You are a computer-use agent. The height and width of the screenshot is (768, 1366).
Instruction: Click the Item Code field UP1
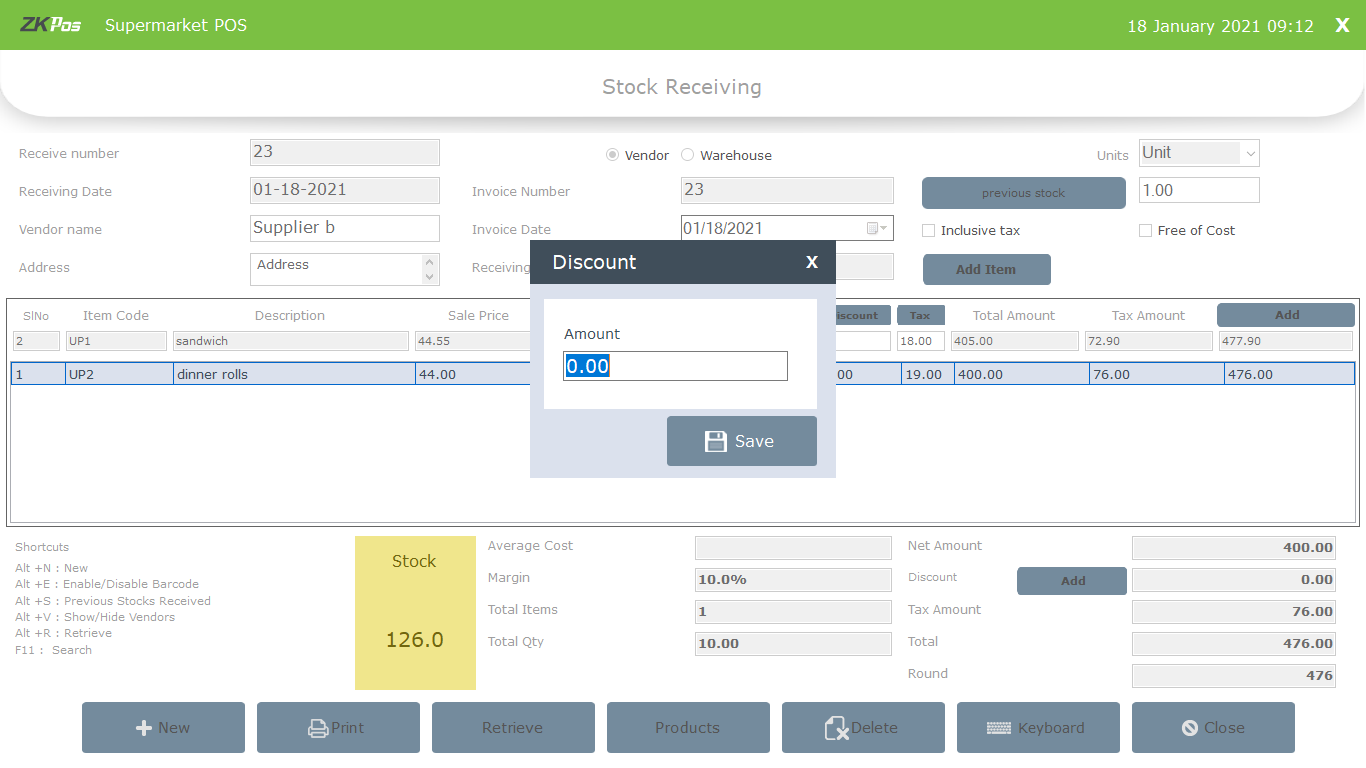pyautogui.click(x=116, y=341)
